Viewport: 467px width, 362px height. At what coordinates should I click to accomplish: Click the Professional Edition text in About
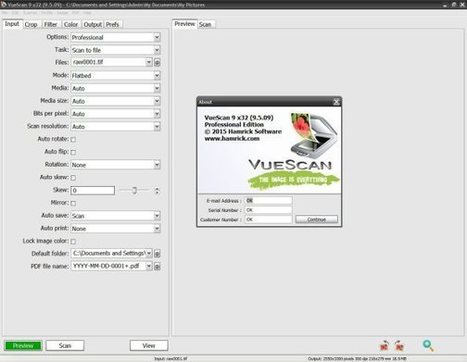point(234,124)
